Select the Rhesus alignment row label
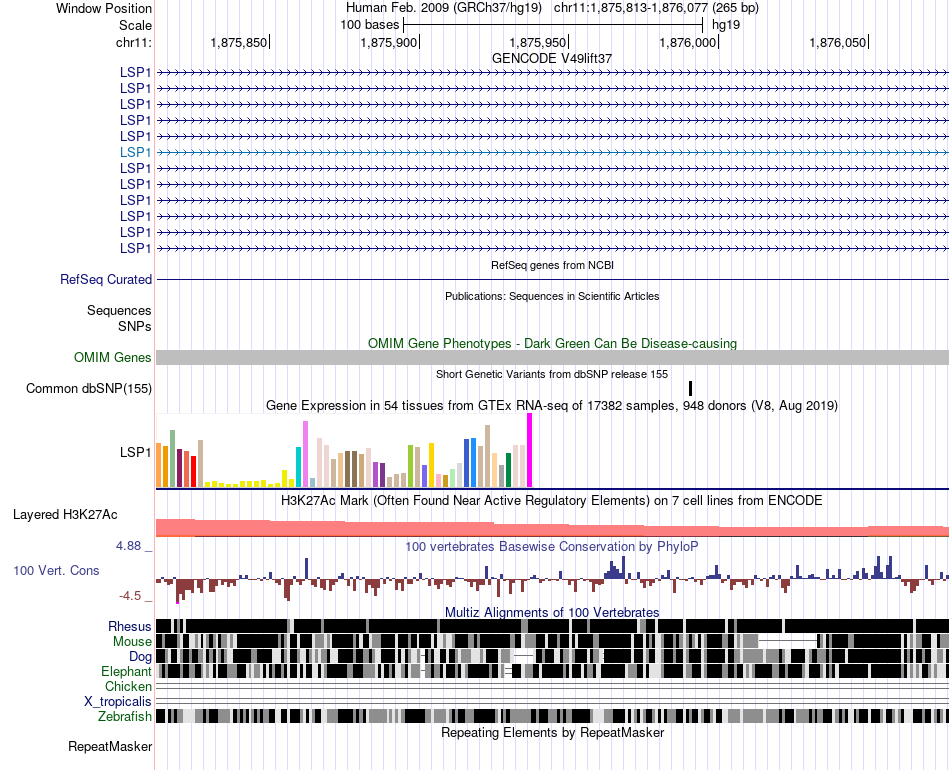Screen dimensions: 950x770 click(130, 626)
